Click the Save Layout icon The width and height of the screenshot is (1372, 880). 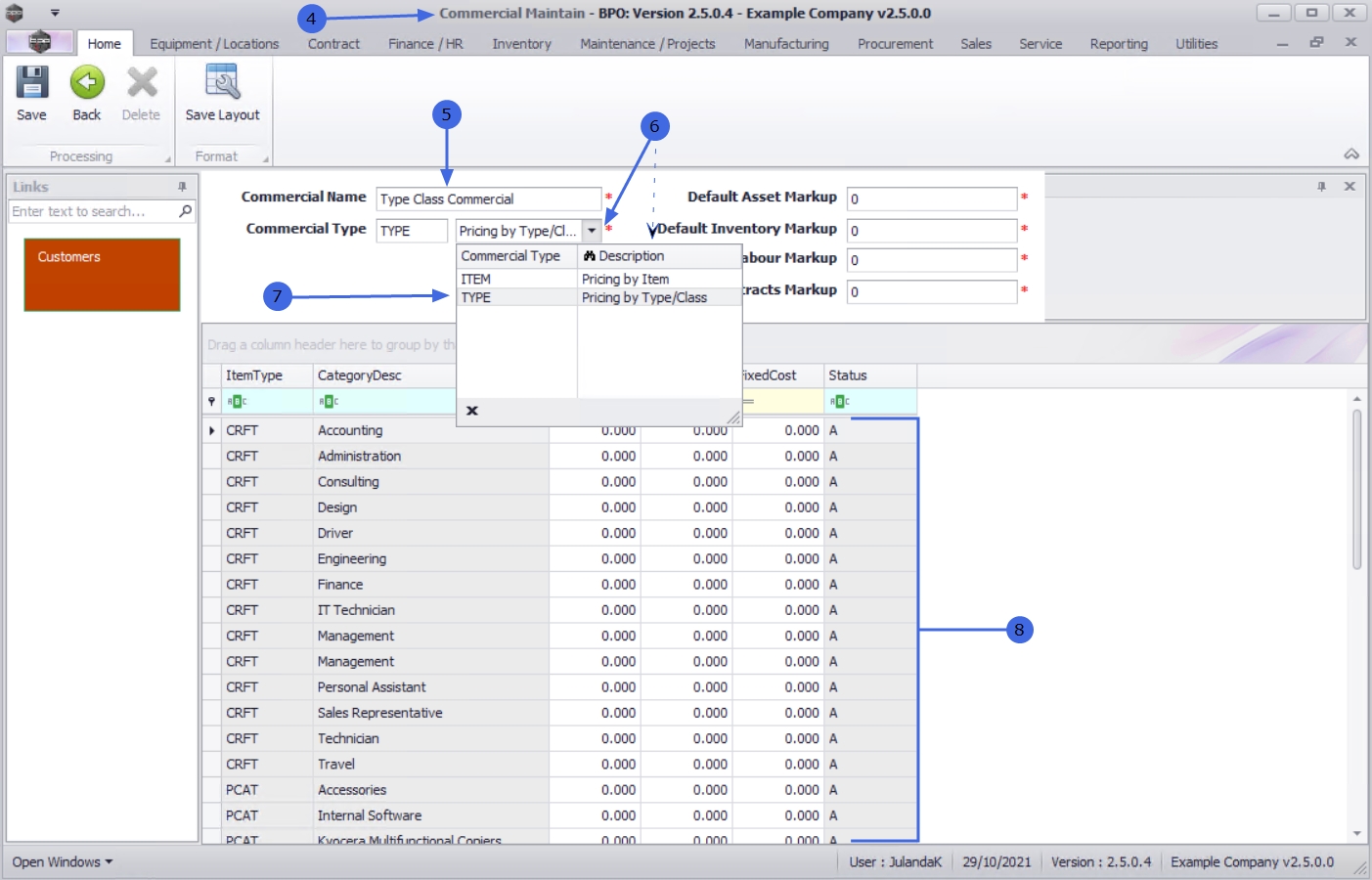tap(223, 82)
